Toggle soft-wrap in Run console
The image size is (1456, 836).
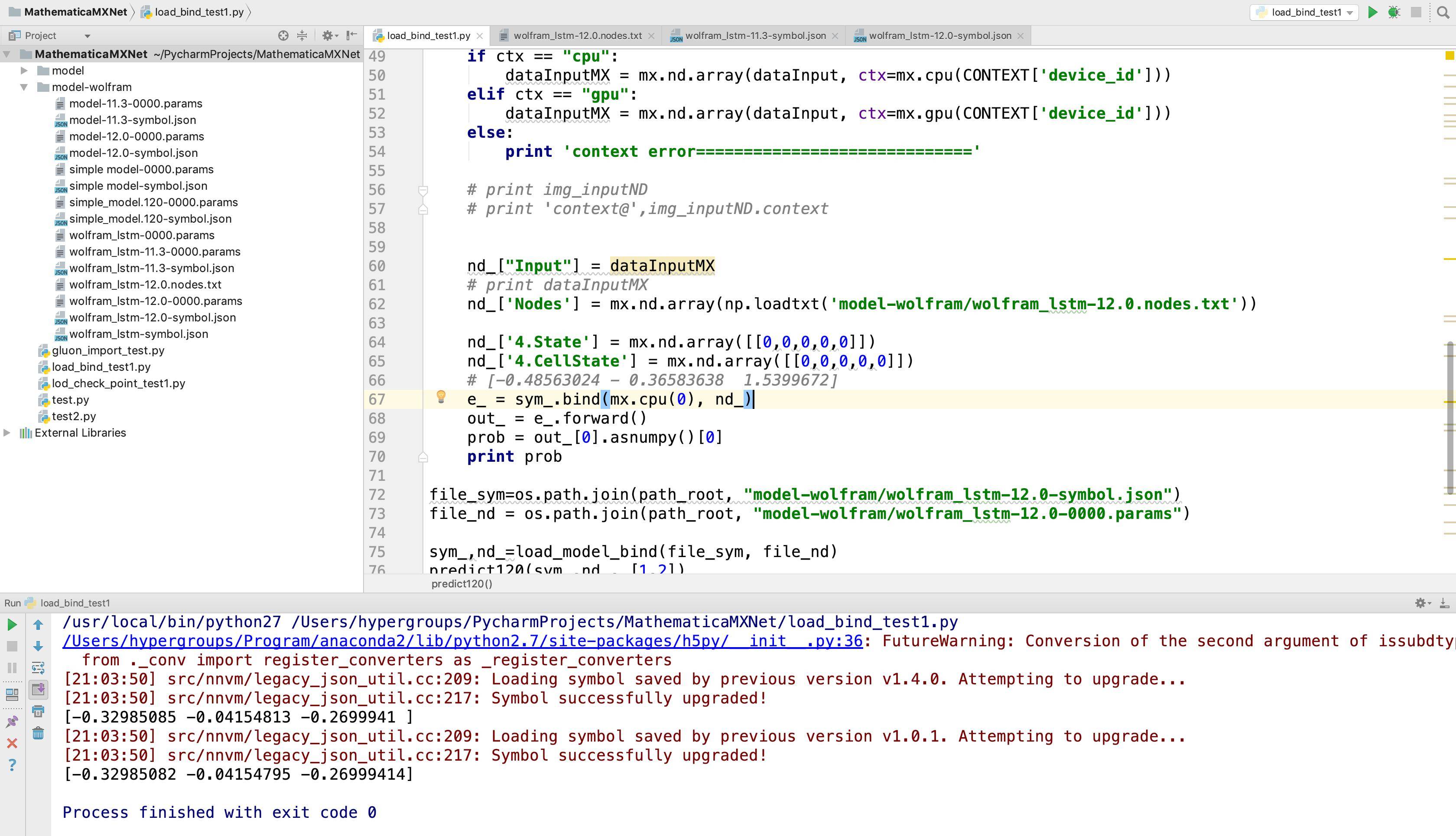click(38, 668)
